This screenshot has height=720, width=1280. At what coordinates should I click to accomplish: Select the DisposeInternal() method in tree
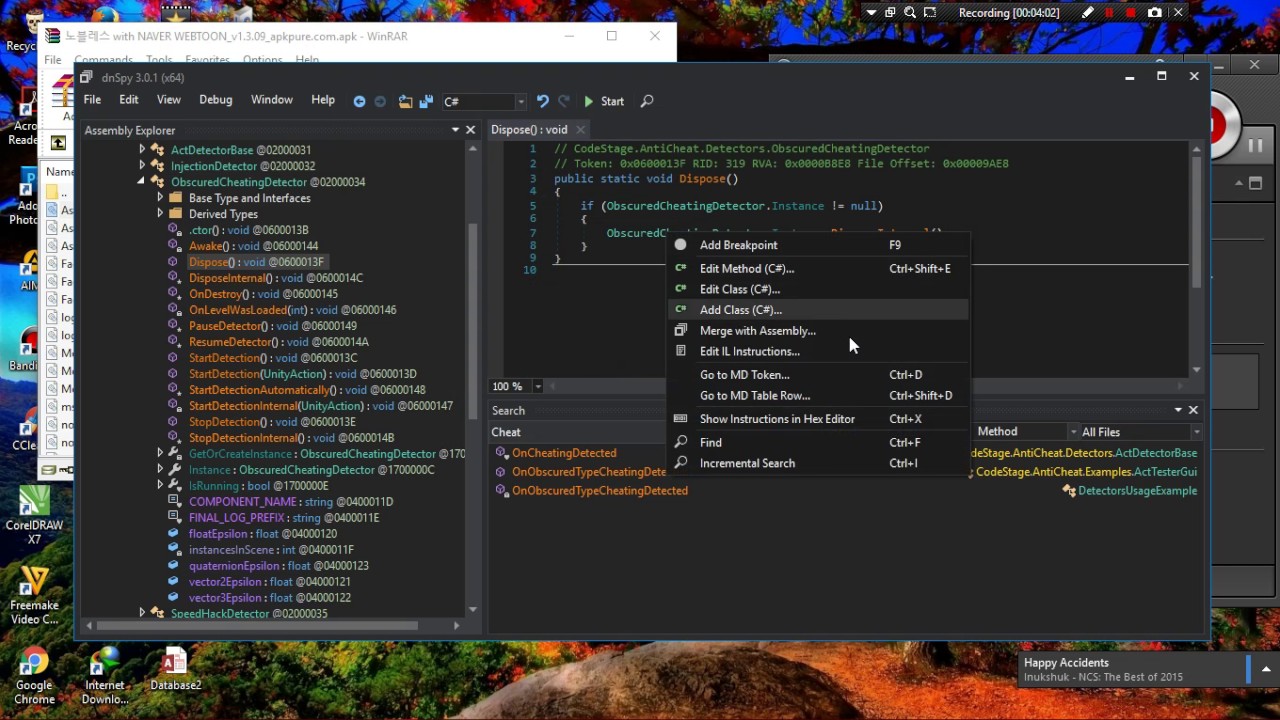(x=276, y=278)
